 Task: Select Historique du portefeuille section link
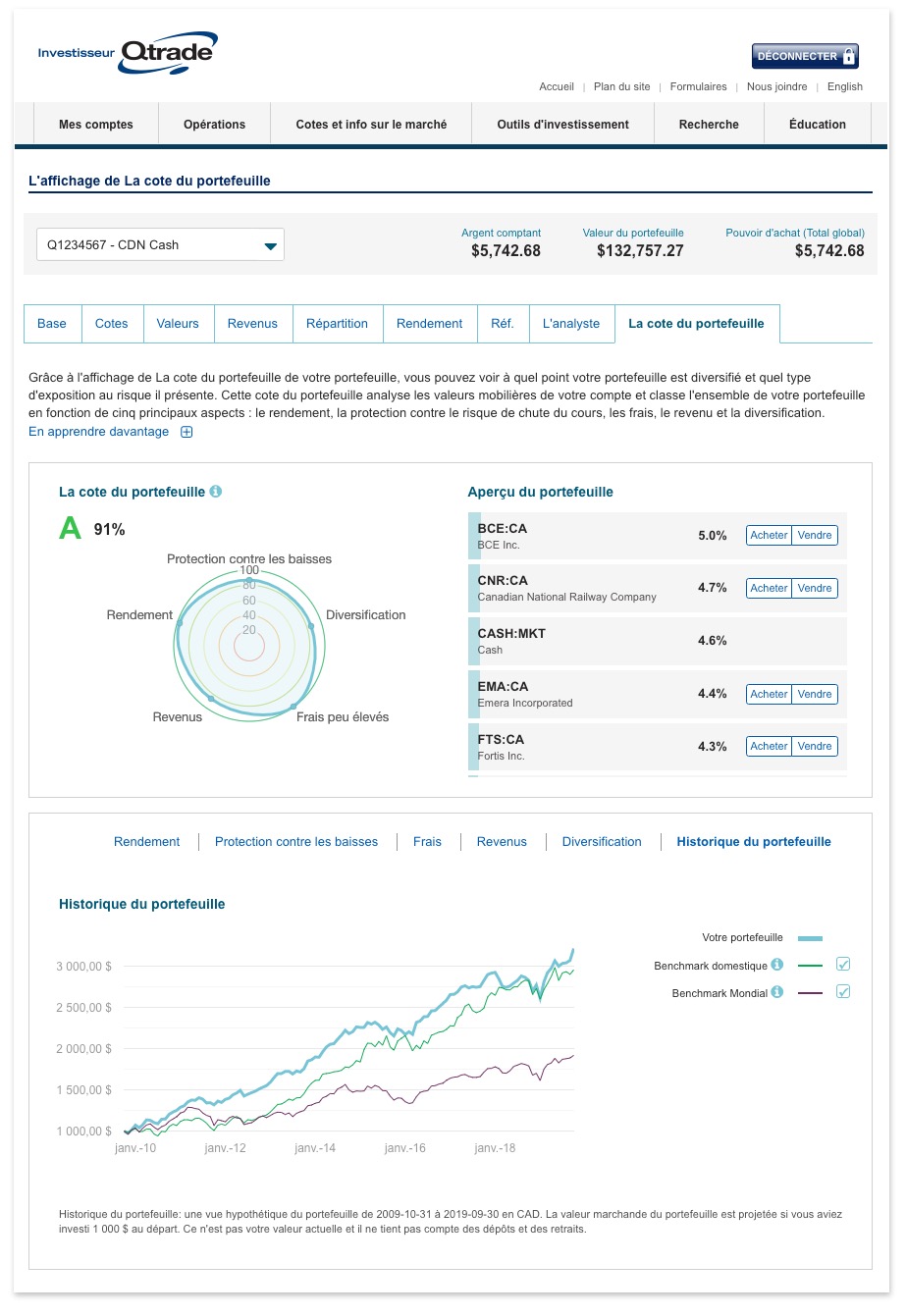pyautogui.click(x=754, y=842)
